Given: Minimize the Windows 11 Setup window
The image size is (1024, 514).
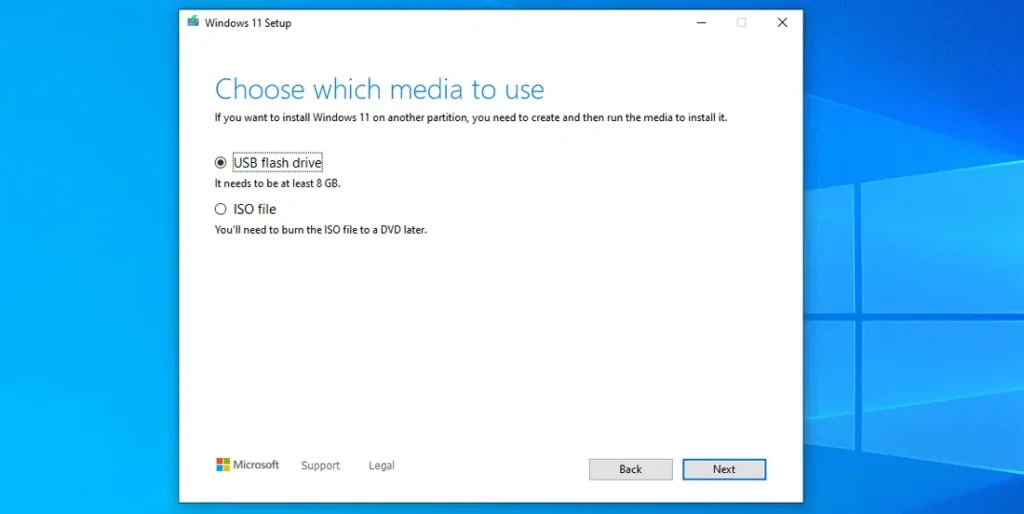Looking at the screenshot, I should click(701, 22).
